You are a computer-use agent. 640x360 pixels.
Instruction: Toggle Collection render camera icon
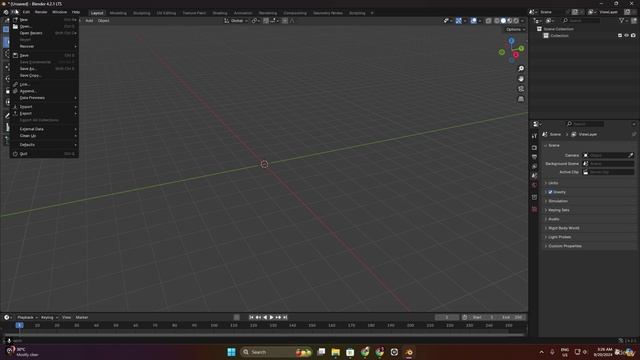point(633,36)
